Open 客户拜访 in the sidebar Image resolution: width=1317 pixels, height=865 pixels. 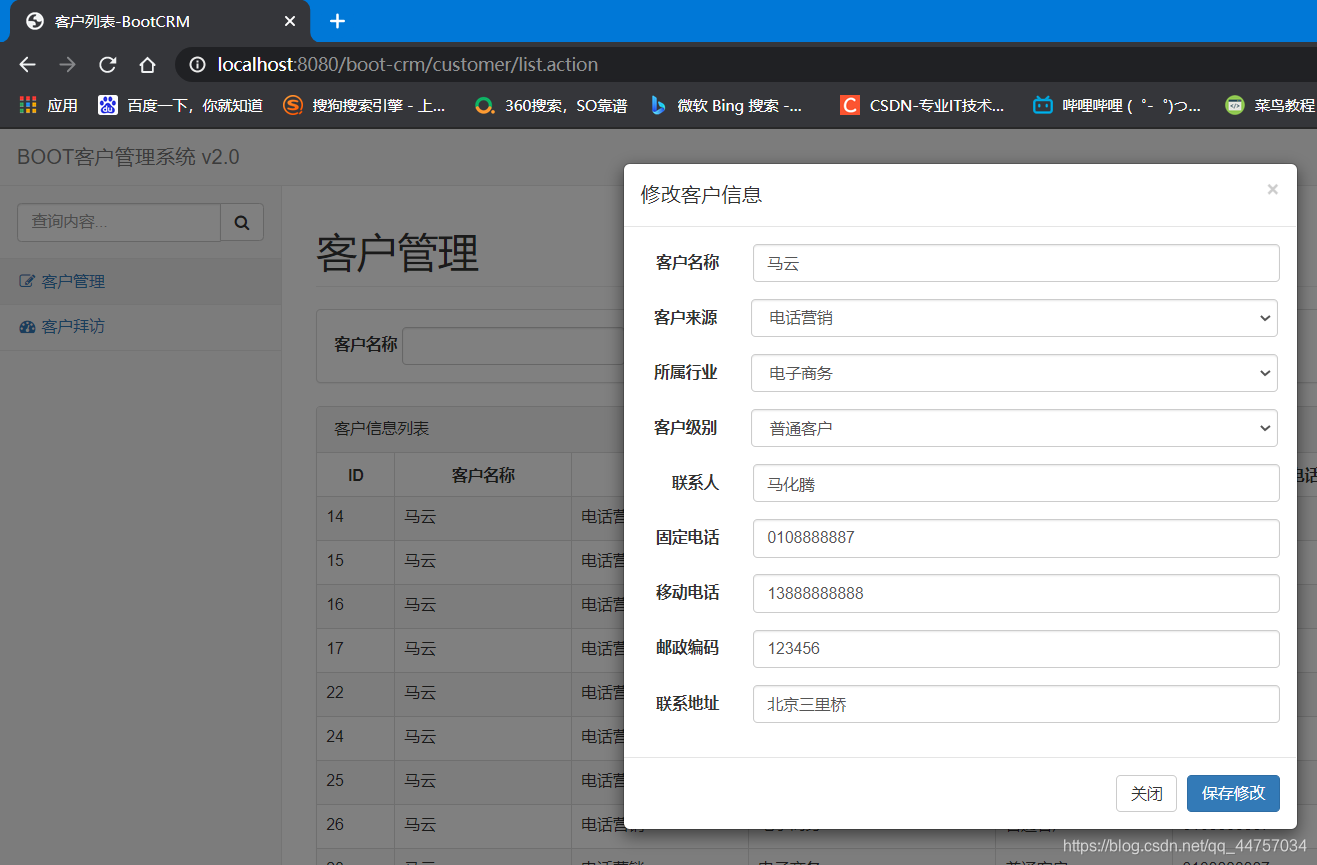coord(140,327)
